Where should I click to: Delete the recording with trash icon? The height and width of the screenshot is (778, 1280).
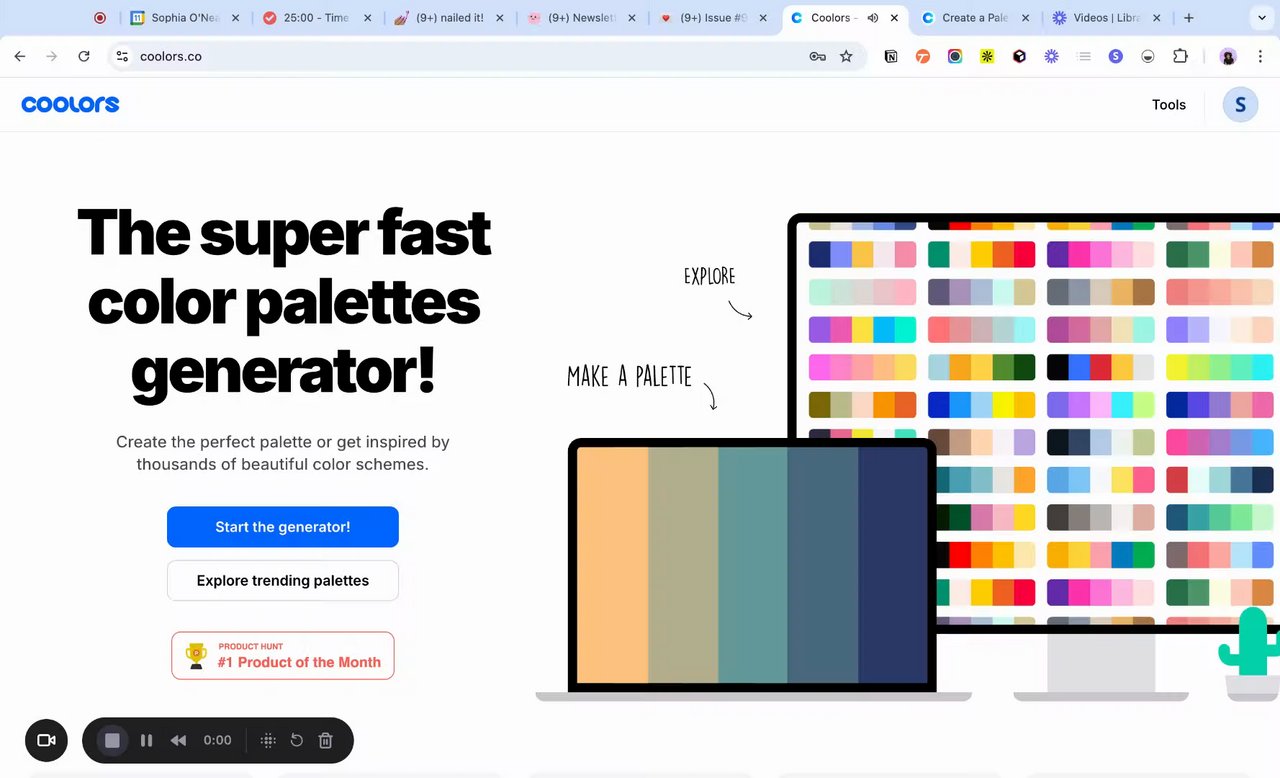click(325, 740)
